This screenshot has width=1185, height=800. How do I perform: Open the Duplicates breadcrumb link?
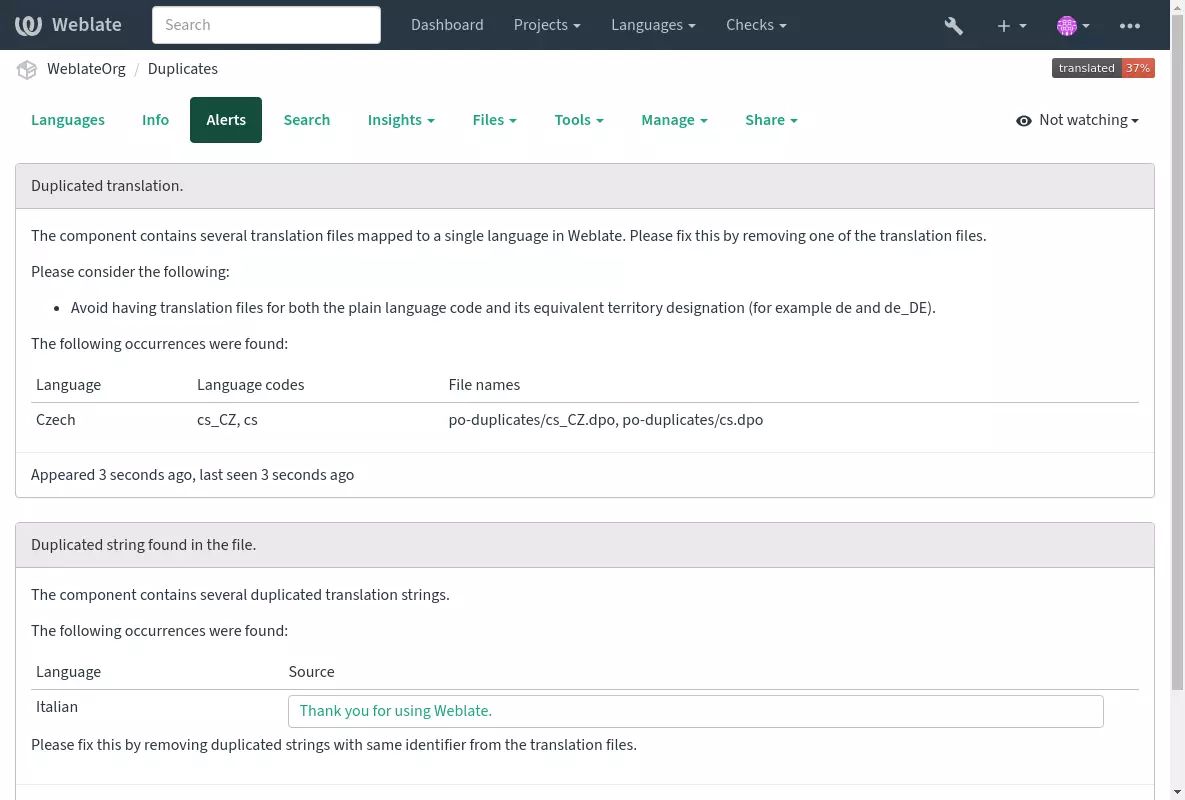tap(183, 69)
